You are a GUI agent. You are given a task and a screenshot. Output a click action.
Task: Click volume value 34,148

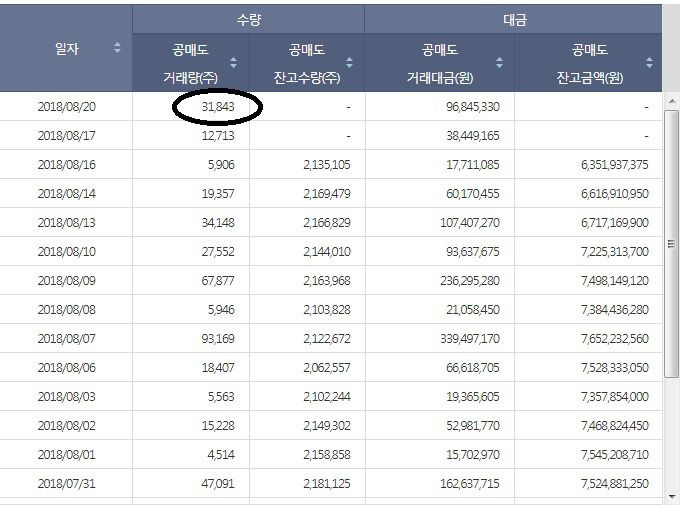coord(218,223)
